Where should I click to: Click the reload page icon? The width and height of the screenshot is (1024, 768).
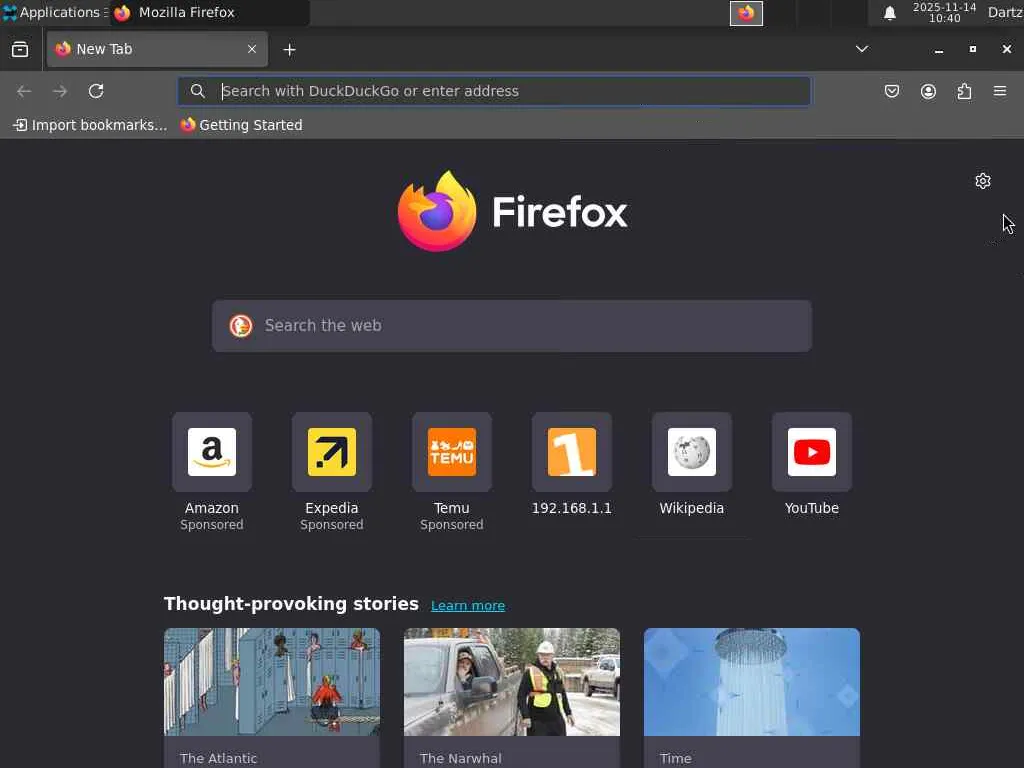point(96,91)
